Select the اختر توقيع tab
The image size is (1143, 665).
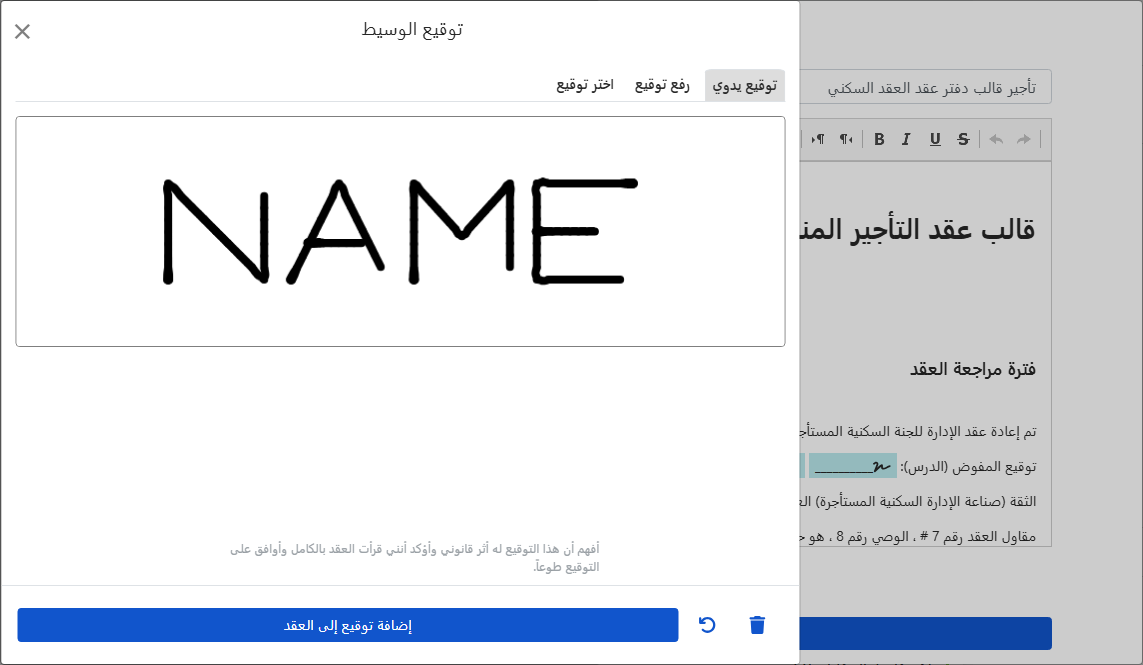tap(585, 85)
